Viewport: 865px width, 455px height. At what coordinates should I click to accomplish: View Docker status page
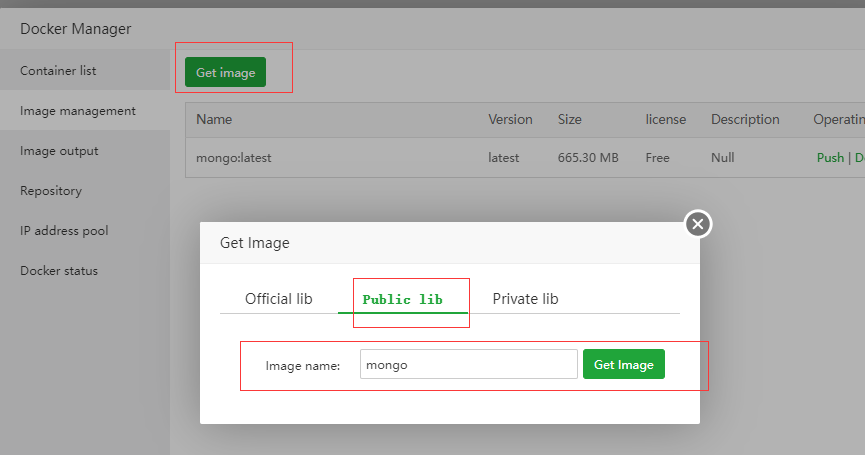pyautogui.click(x=59, y=271)
